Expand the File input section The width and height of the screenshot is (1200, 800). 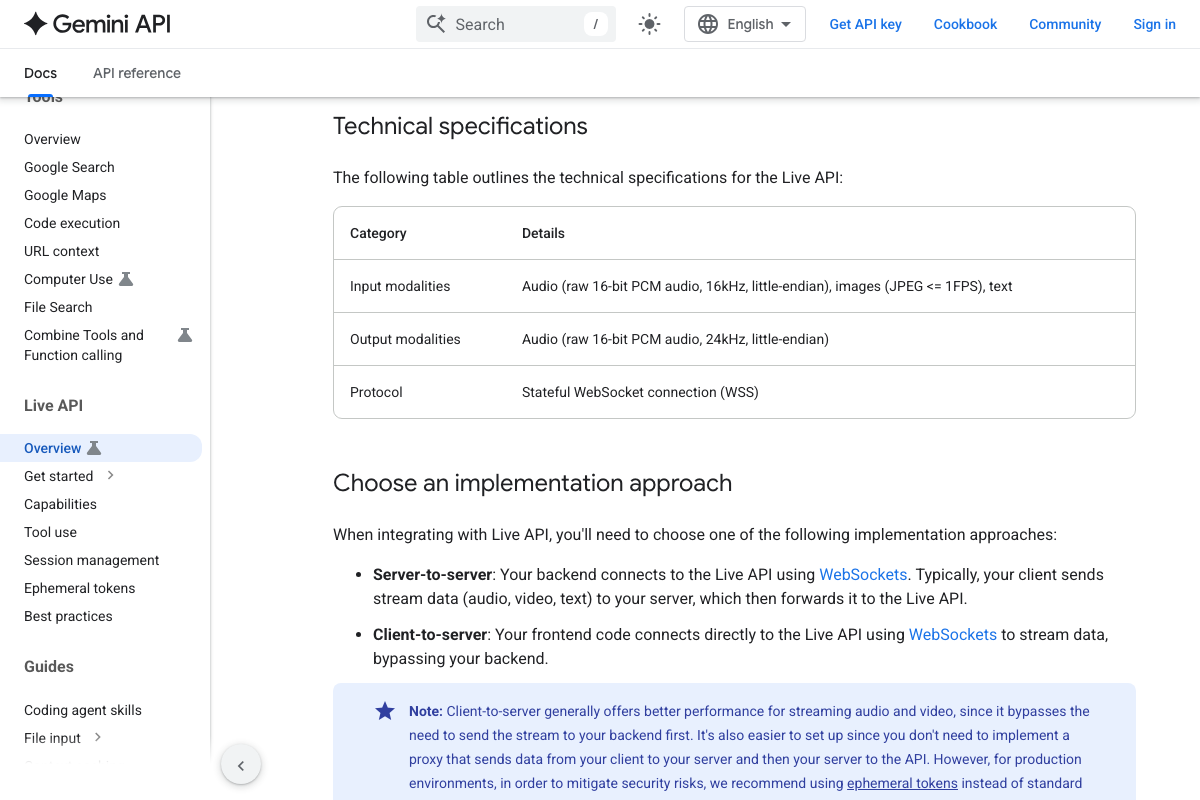[x=98, y=738]
